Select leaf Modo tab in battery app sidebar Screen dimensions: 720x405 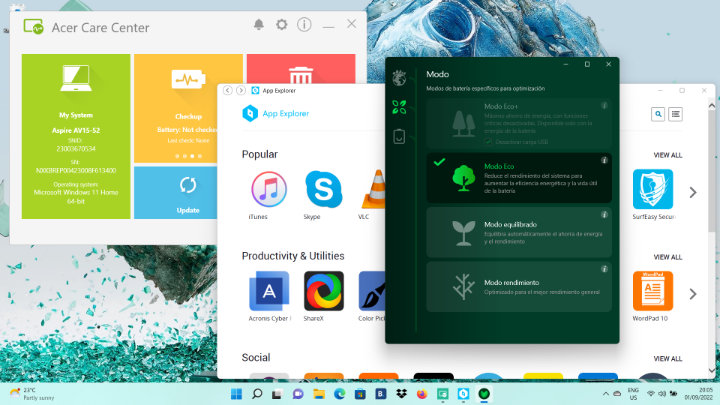coord(399,107)
